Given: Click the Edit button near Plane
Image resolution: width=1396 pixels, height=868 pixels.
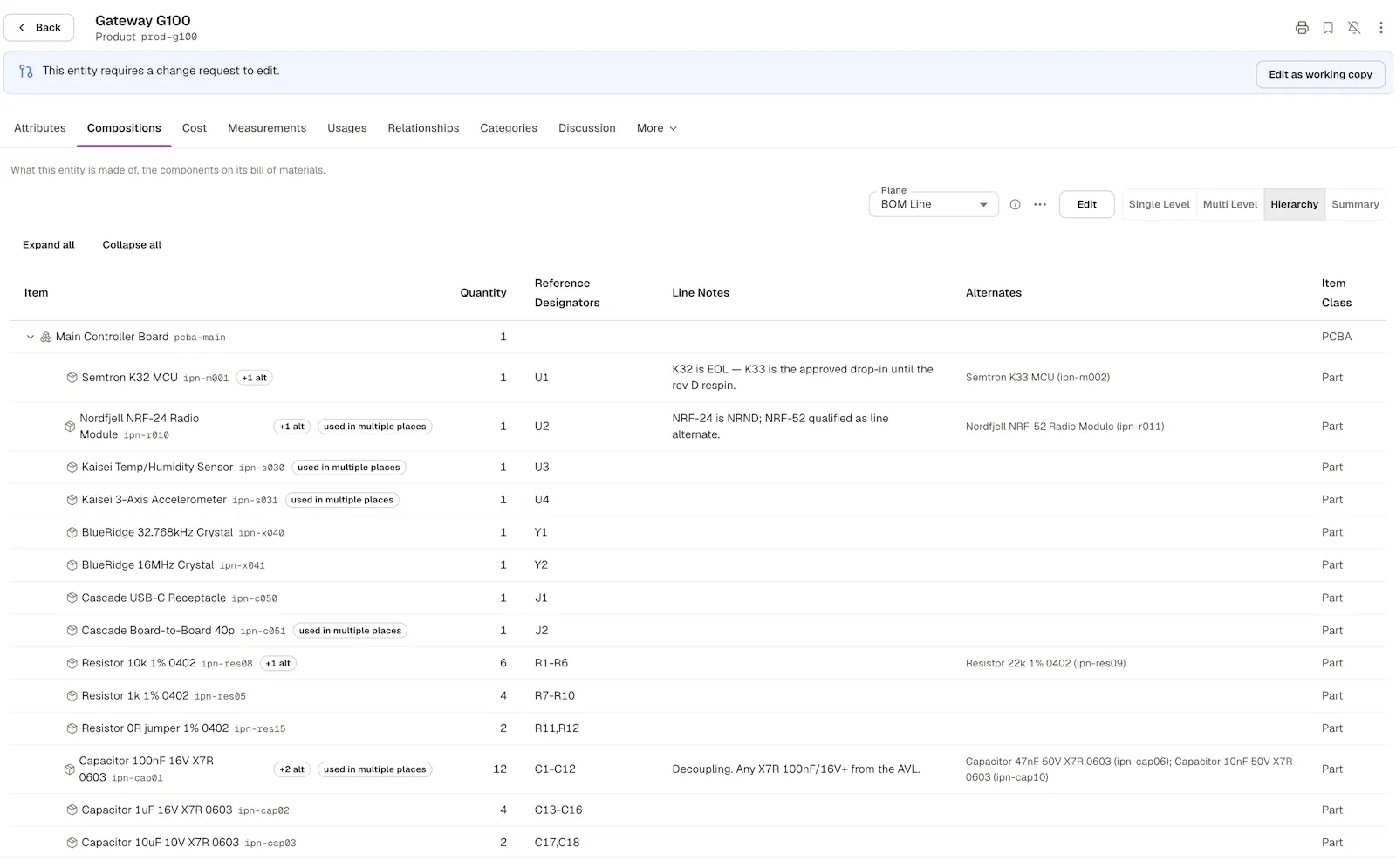Looking at the screenshot, I should (1086, 205).
